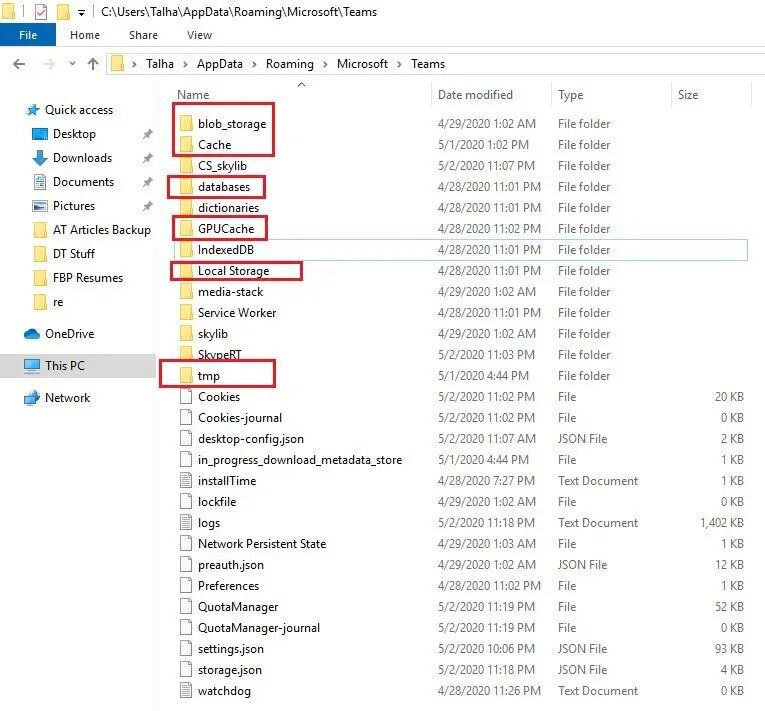The height and width of the screenshot is (711, 765).
Task: Select the CS_skylib folder icon
Action: 186,165
